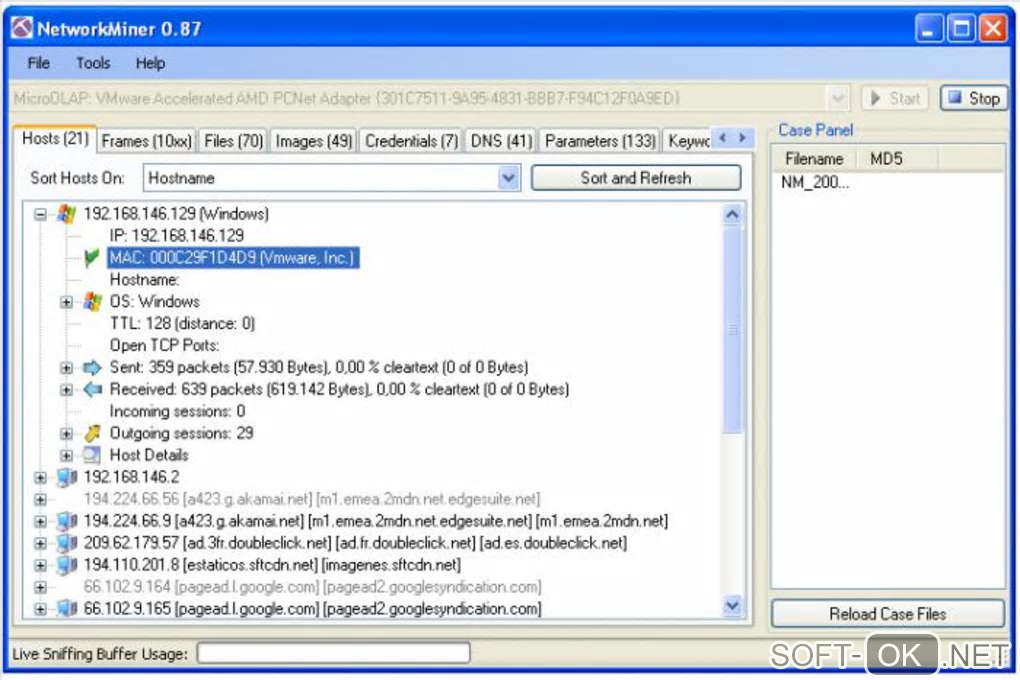Select the IP: 192.168.146.129 row
Viewport: 1020px width, 680px height.
click(177, 236)
